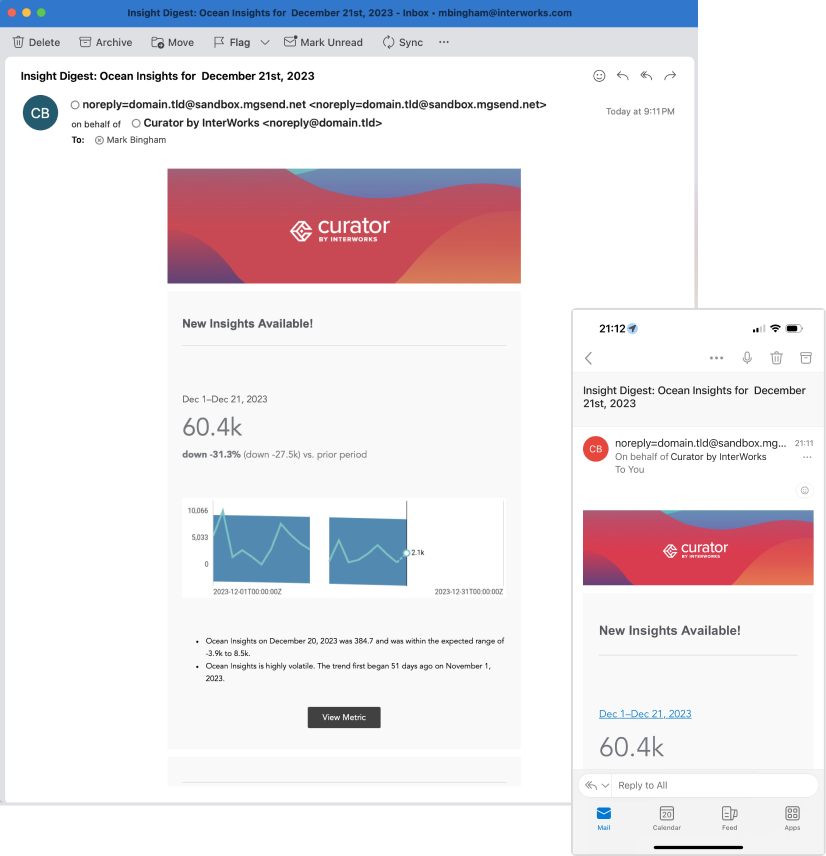The width and height of the screenshot is (826, 856).
Task: Open message options dots under 21:11
Action: coord(807,457)
